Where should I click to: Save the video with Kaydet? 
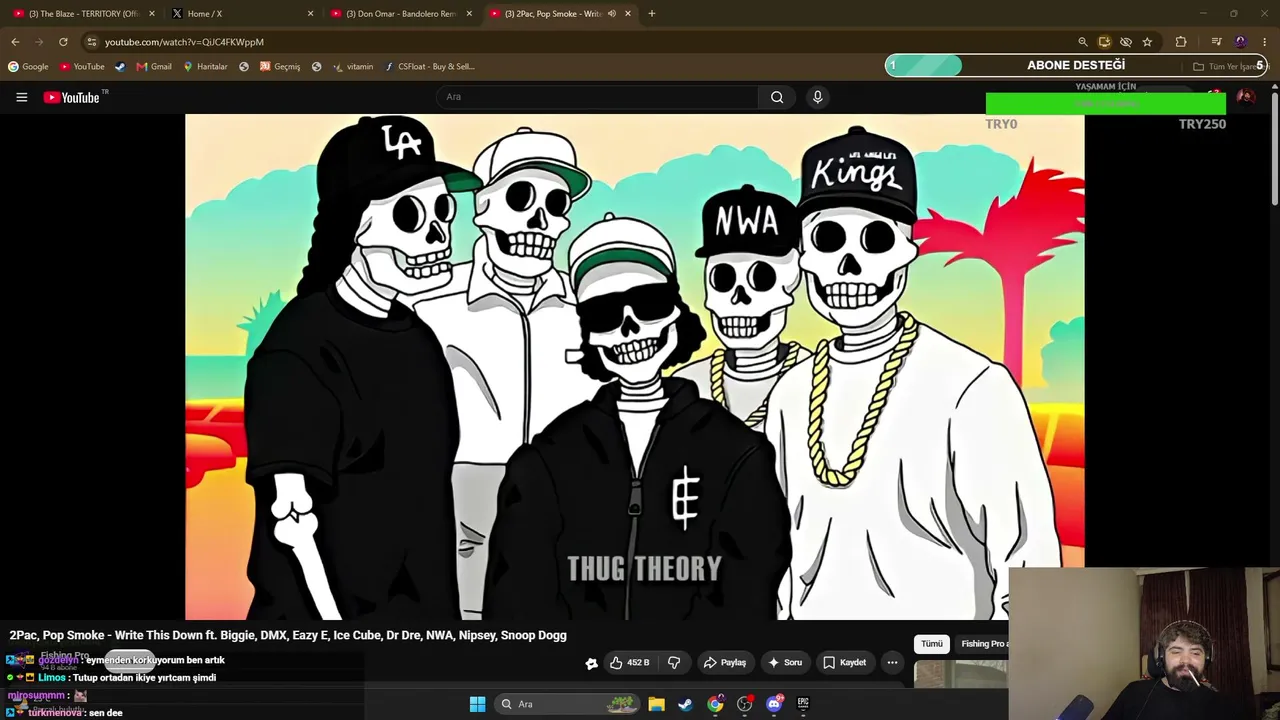tap(844, 662)
